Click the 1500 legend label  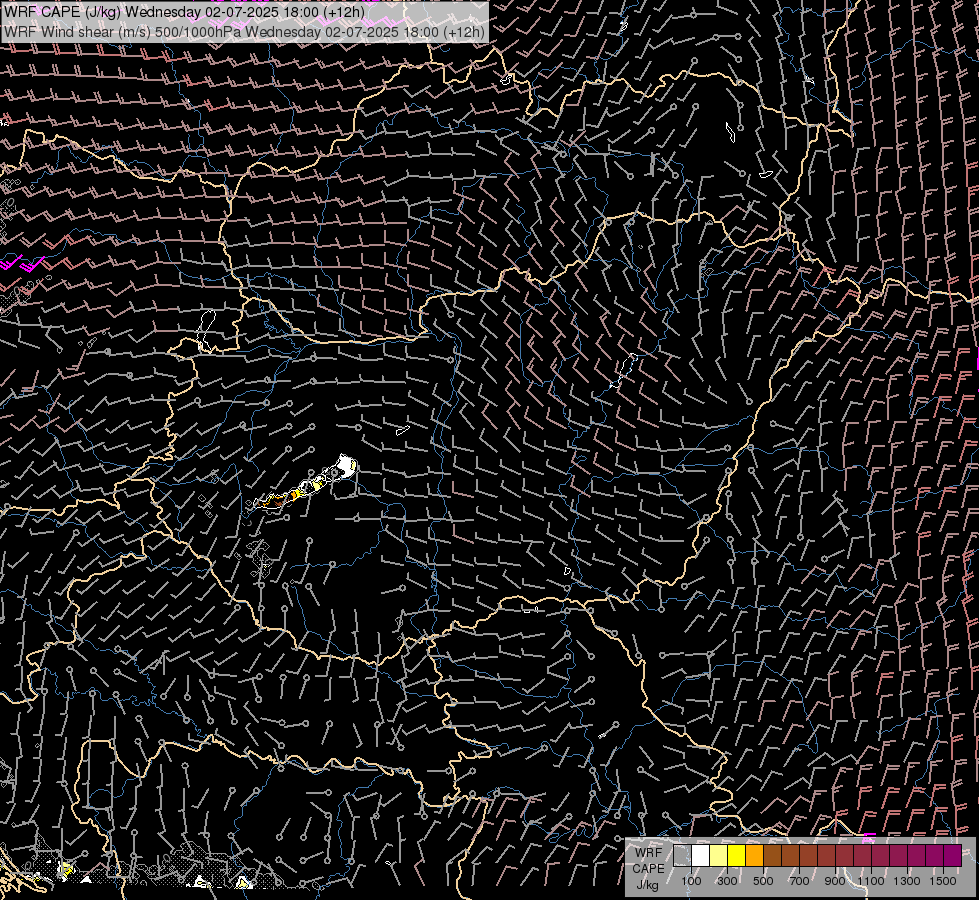click(943, 881)
